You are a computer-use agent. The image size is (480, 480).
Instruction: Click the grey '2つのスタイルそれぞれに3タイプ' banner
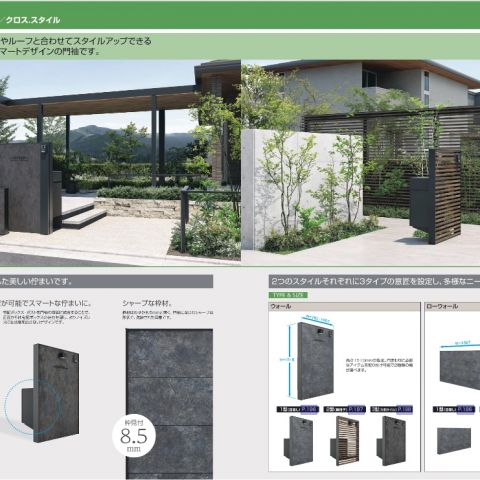pyautogui.click(x=374, y=282)
